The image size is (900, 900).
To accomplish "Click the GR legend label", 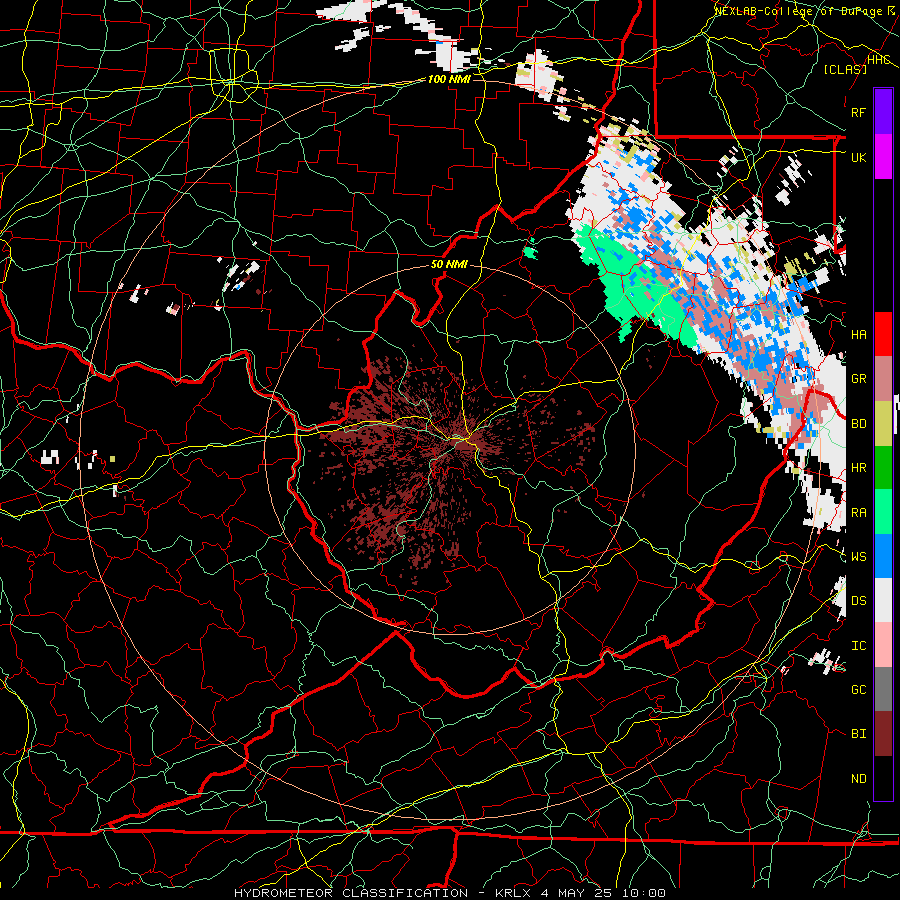I will [x=858, y=379].
